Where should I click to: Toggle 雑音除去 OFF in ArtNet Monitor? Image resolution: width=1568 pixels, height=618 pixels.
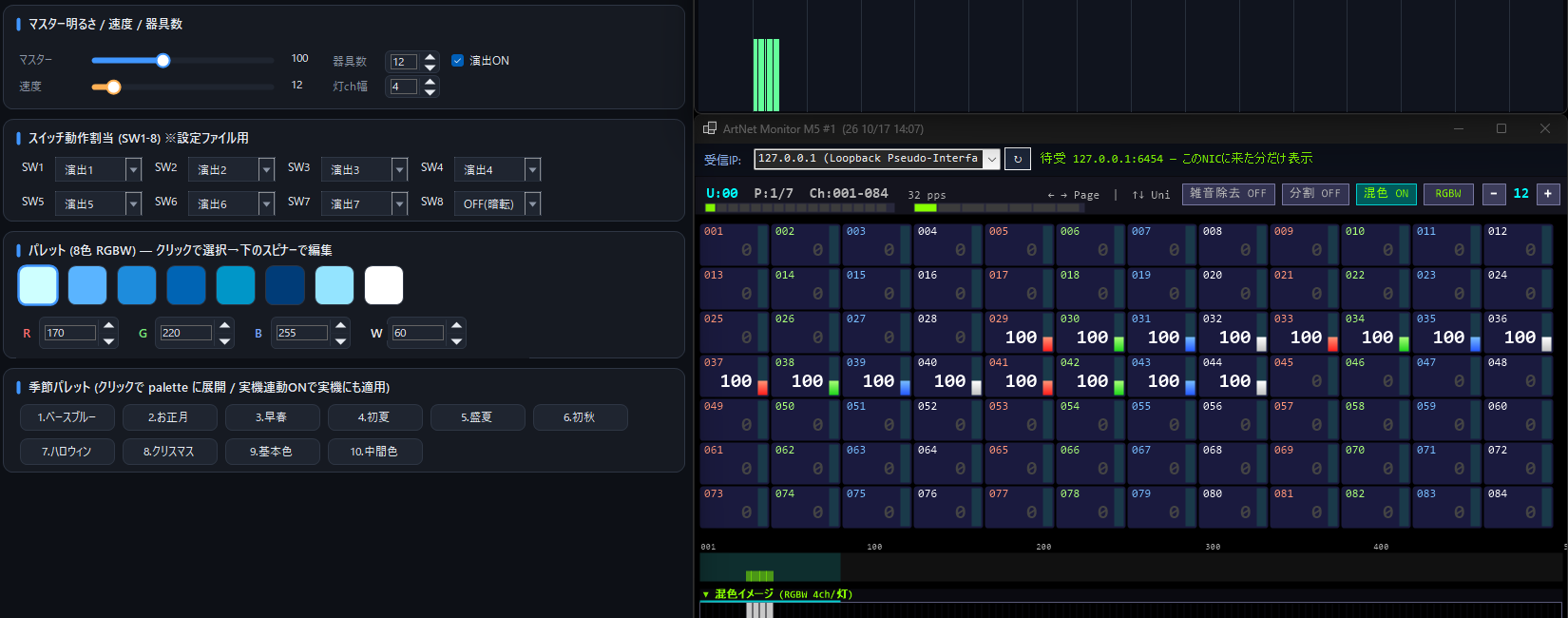(x=1228, y=193)
